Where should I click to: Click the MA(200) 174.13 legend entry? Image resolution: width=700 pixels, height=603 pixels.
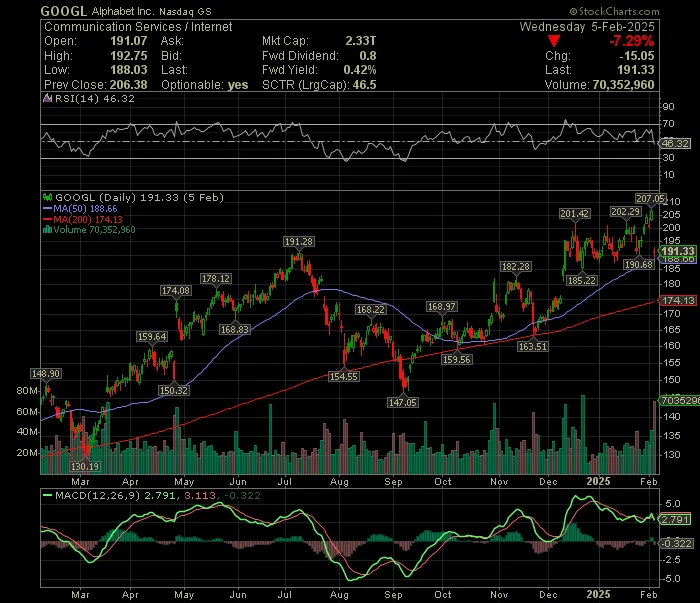[x=83, y=220]
